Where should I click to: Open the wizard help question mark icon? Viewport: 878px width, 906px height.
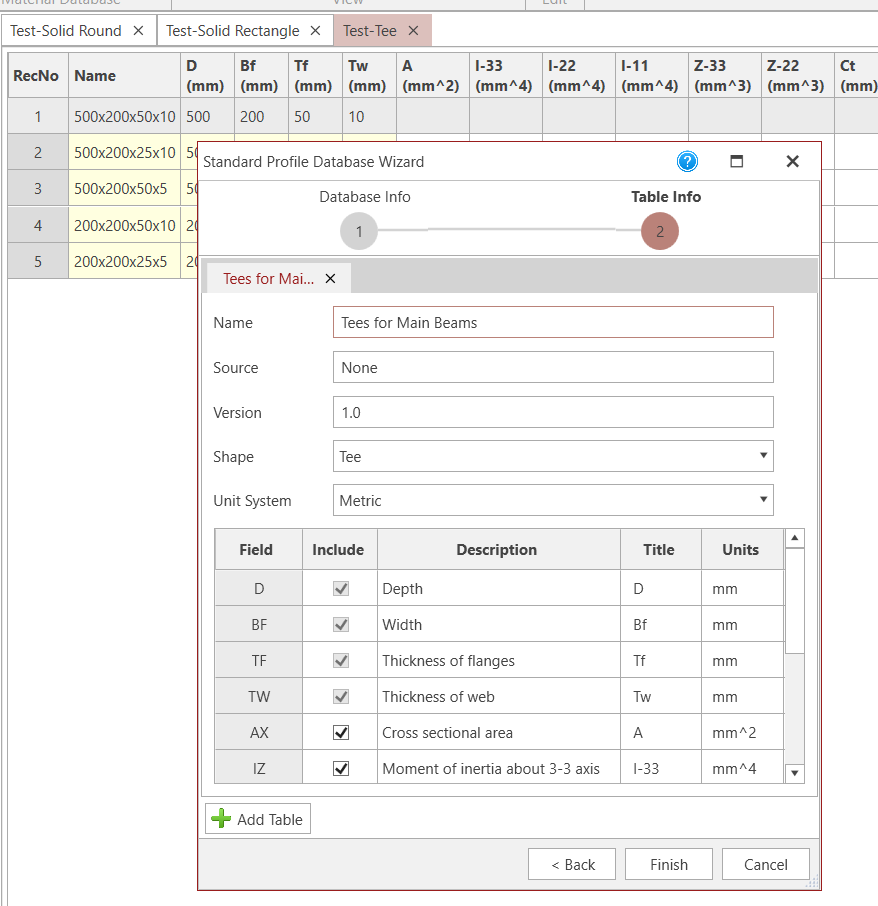coord(687,160)
